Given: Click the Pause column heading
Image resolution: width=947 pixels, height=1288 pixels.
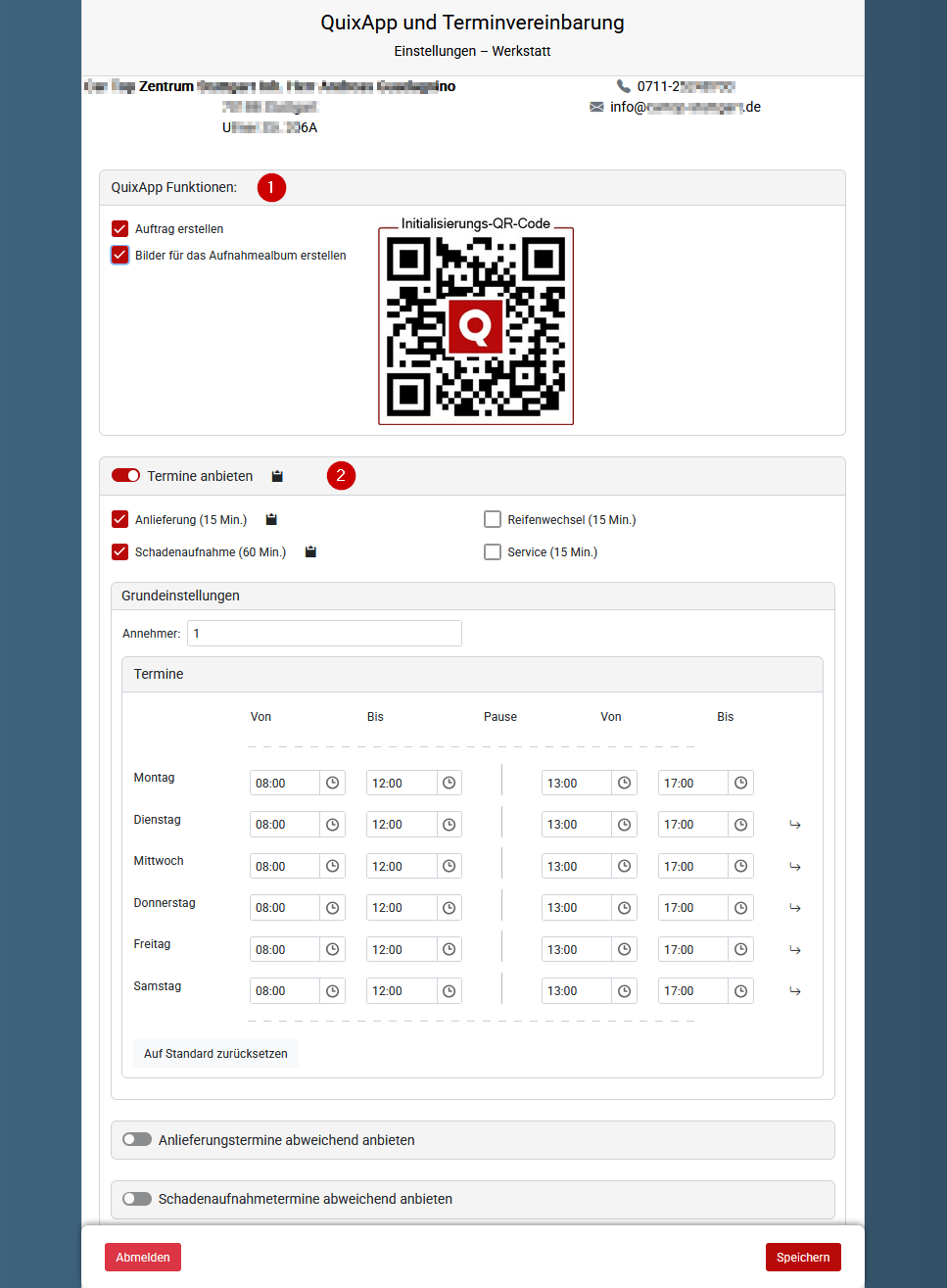Looking at the screenshot, I should tap(500, 717).
